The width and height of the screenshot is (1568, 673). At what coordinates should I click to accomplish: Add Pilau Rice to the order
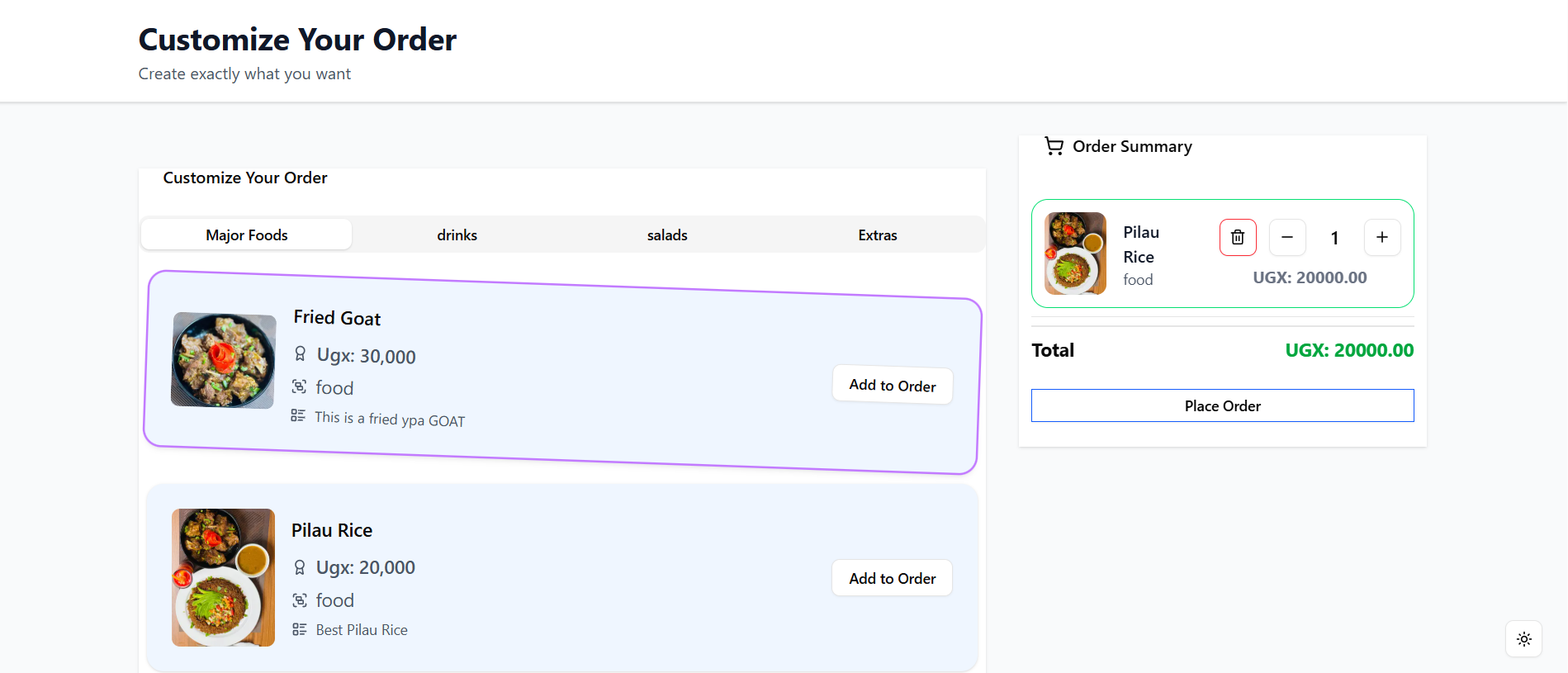coord(892,578)
